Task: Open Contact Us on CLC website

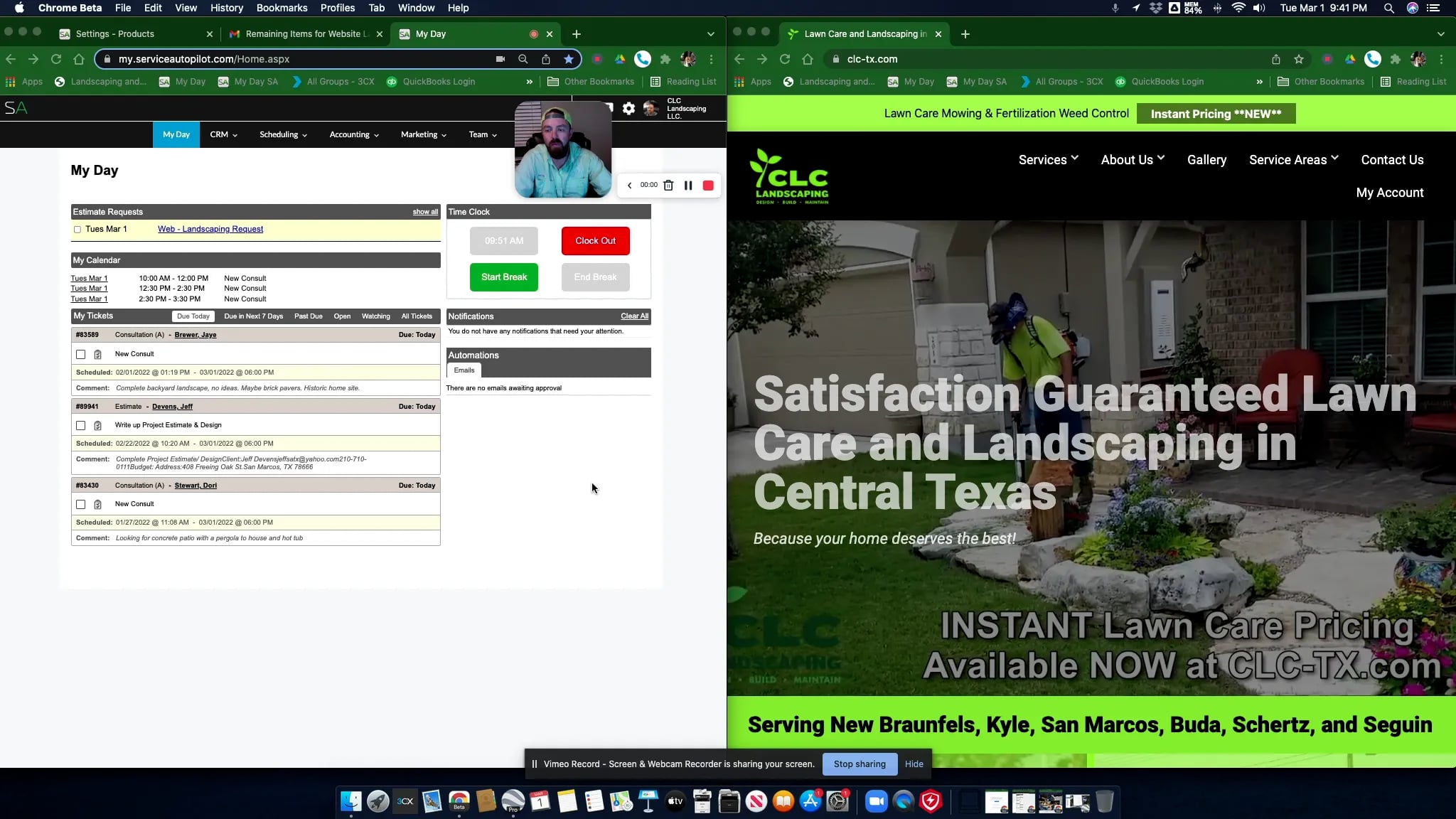Action: click(x=1392, y=160)
